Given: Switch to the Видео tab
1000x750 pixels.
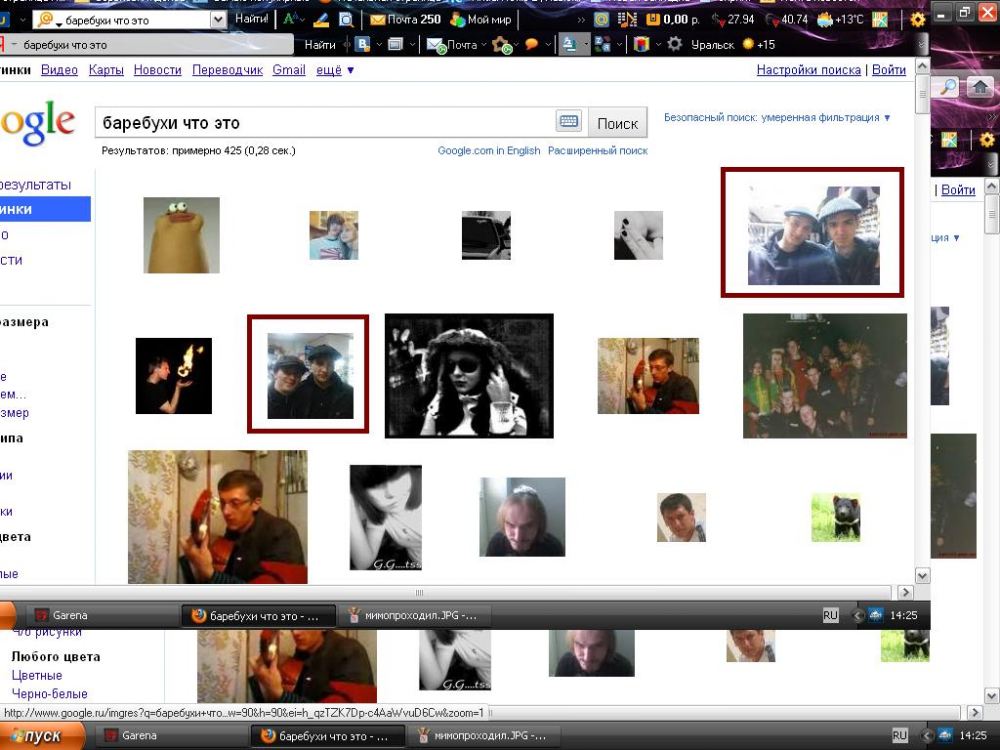Looking at the screenshot, I should (x=59, y=70).
